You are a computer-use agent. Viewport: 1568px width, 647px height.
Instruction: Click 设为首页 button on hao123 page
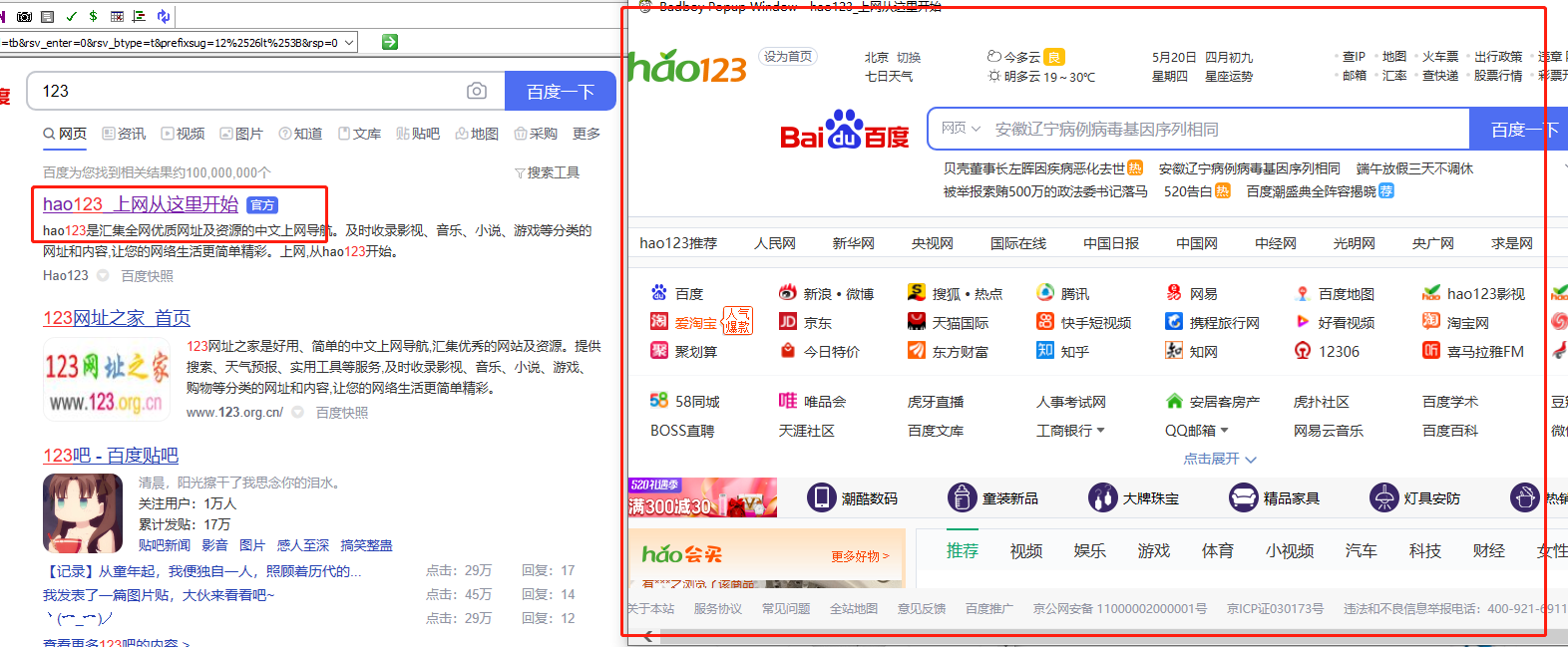coord(788,57)
